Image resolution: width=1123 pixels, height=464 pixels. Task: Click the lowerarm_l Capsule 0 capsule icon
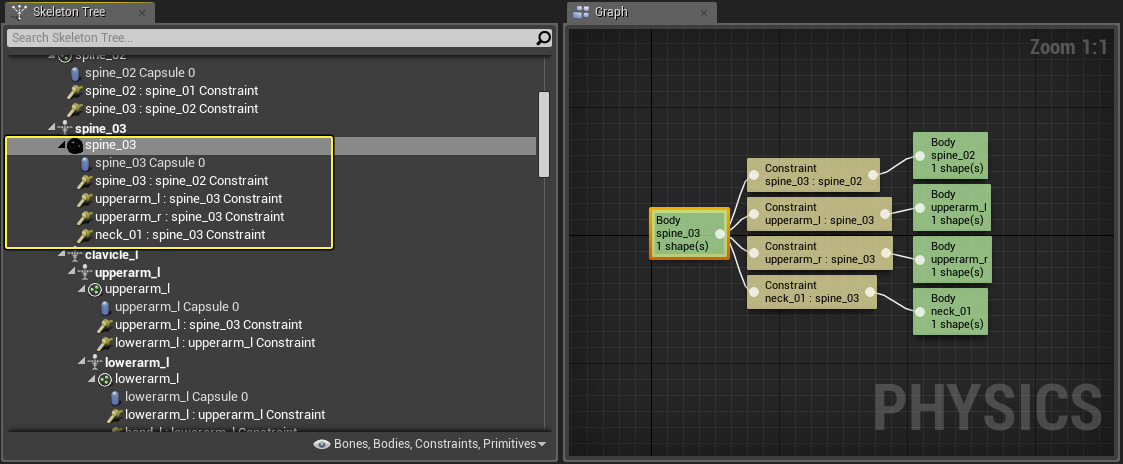pyautogui.click(x=115, y=397)
